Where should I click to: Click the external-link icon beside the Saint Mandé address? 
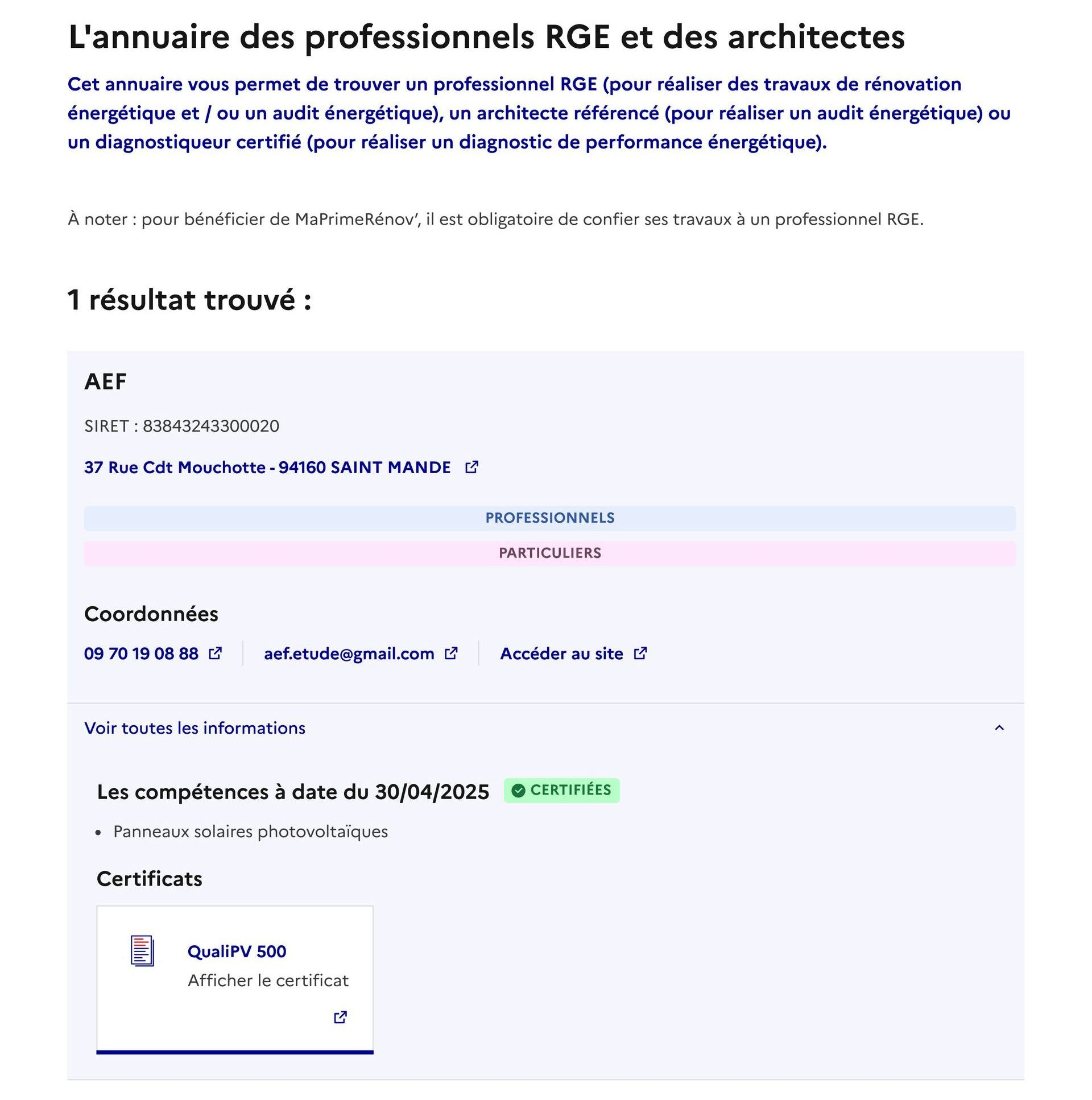coord(471,468)
